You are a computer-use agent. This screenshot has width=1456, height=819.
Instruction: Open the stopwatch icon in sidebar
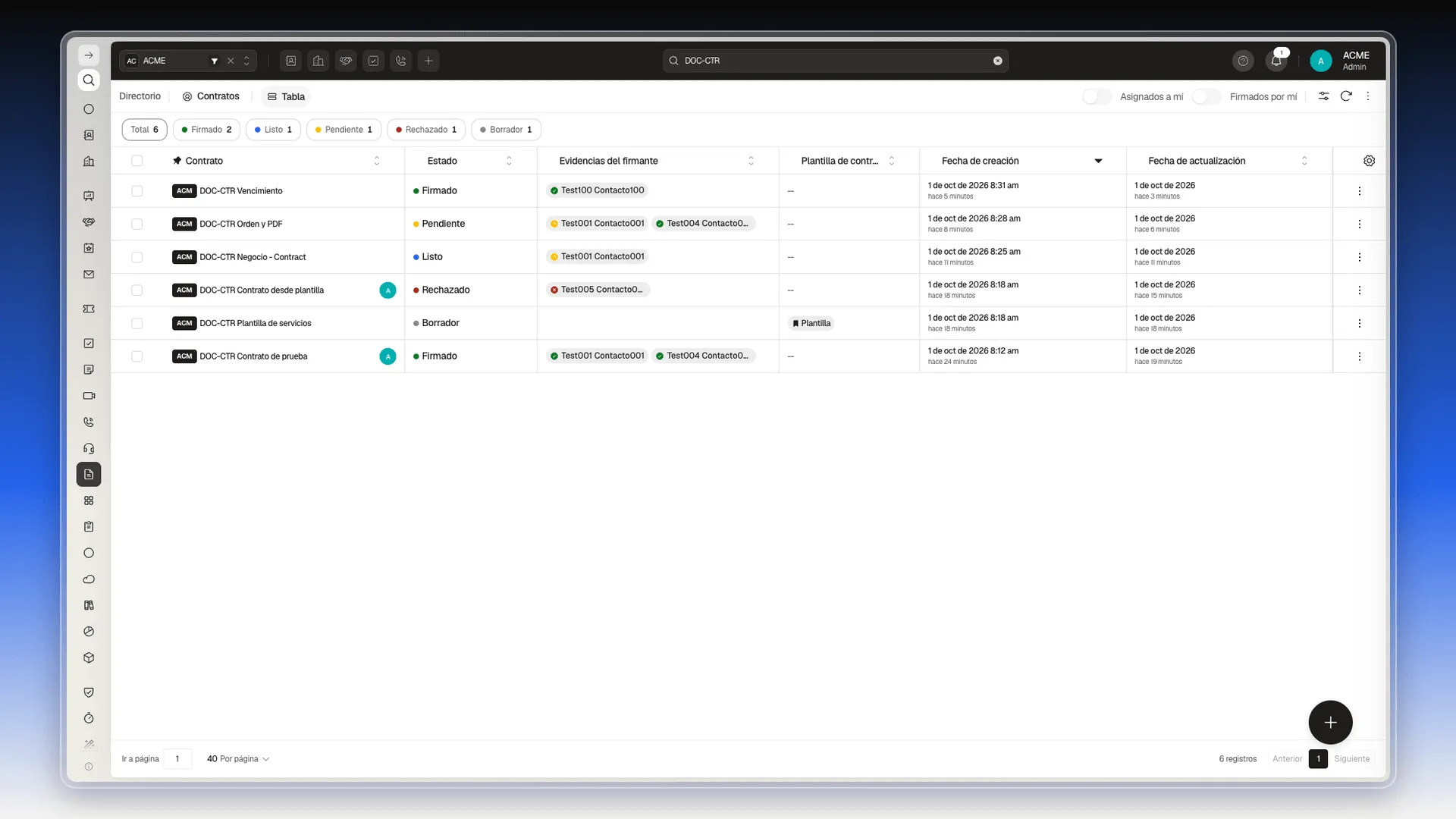click(x=89, y=718)
